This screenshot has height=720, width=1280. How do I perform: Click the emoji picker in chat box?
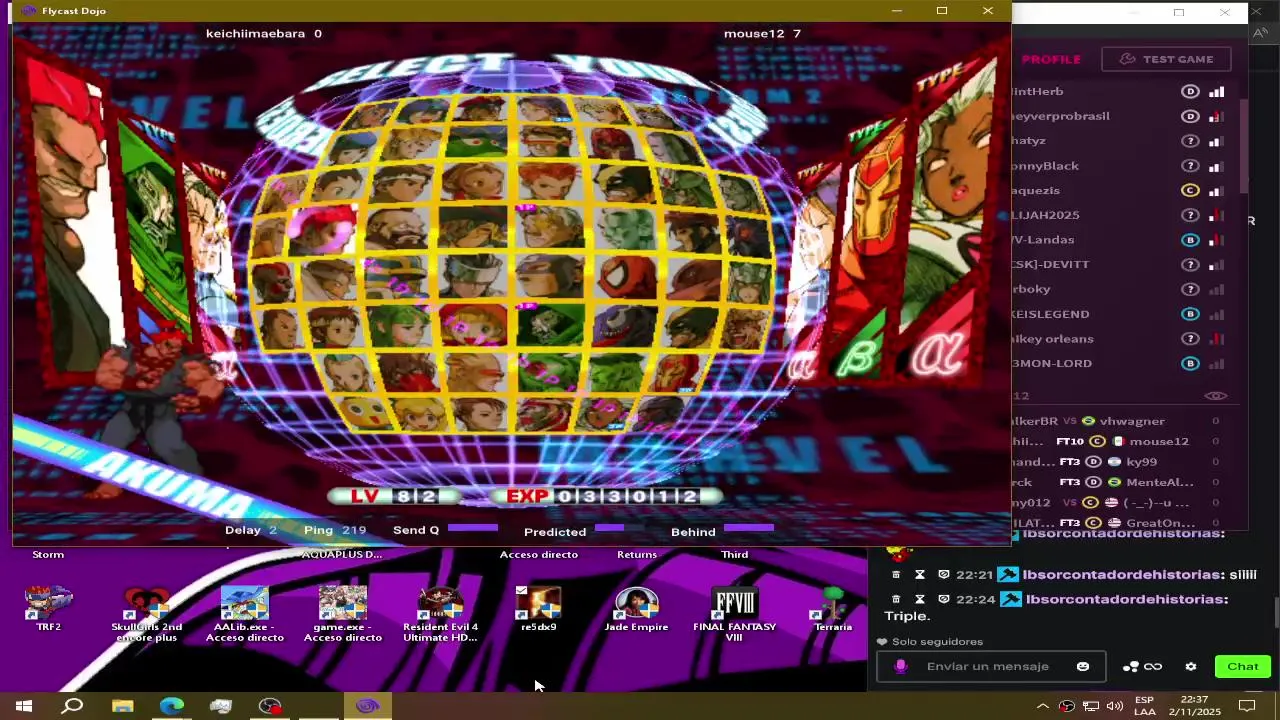pyautogui.click(x=1082, y=667)
